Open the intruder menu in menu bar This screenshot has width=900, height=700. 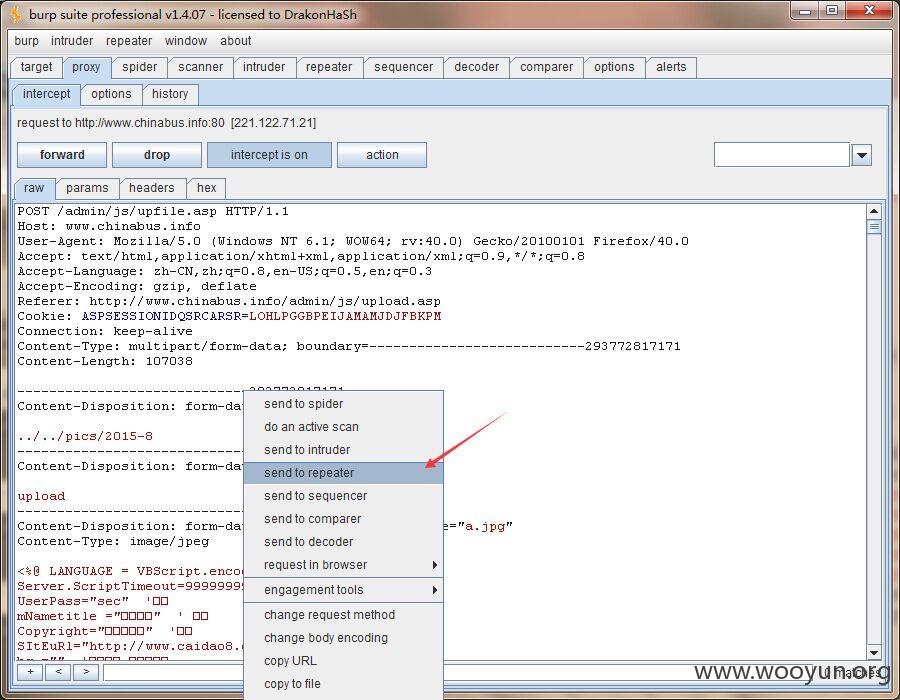(72, 41)
